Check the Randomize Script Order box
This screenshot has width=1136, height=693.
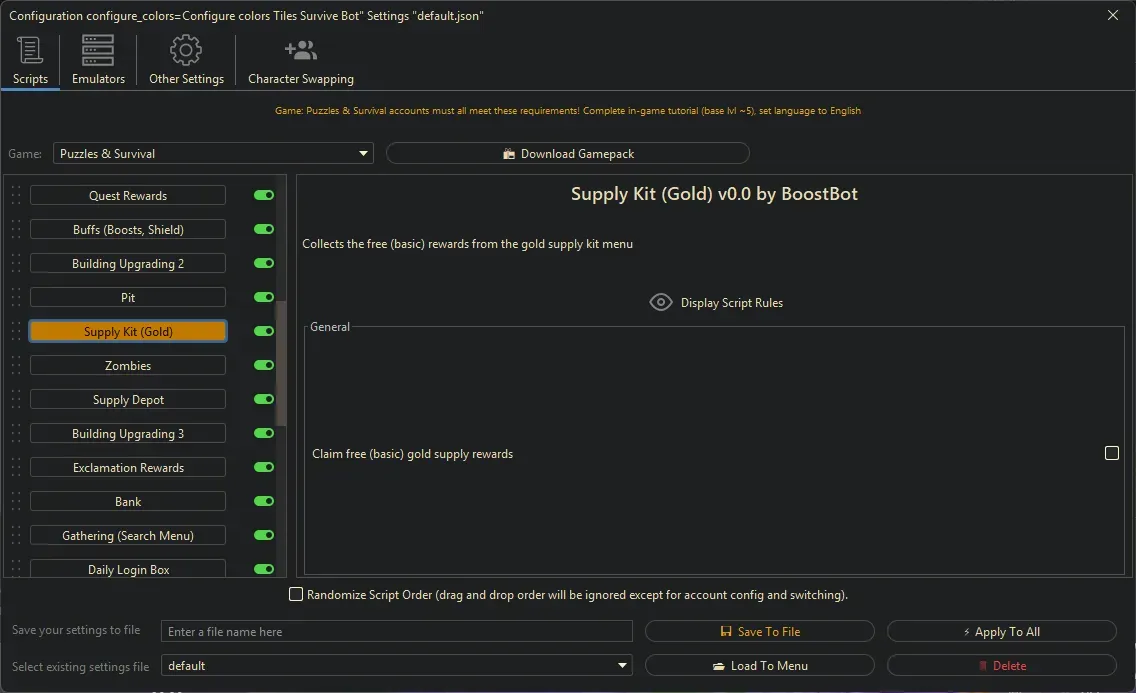296,594
